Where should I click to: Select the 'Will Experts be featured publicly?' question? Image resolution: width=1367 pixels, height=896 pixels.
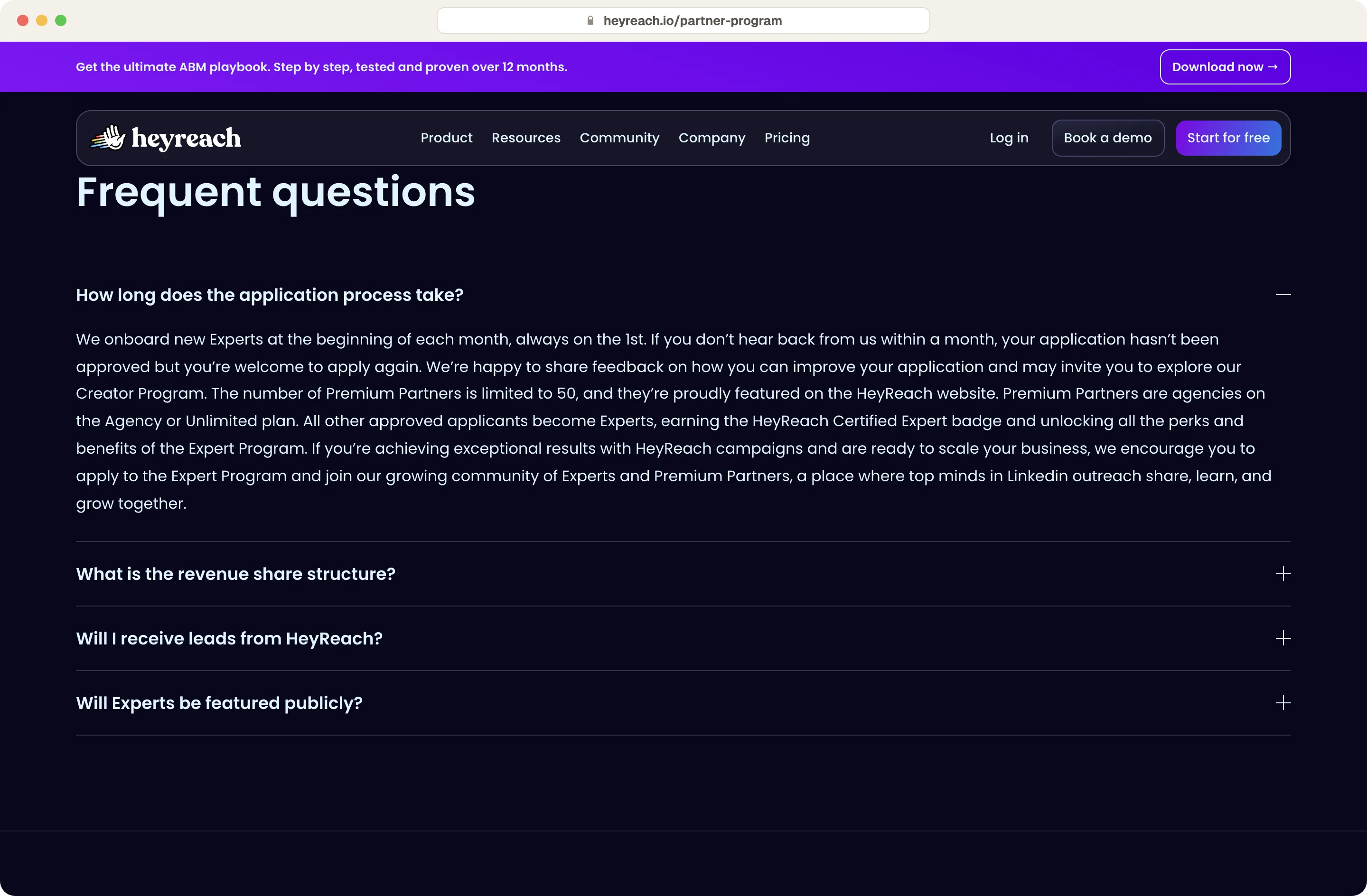pos(219,703)
